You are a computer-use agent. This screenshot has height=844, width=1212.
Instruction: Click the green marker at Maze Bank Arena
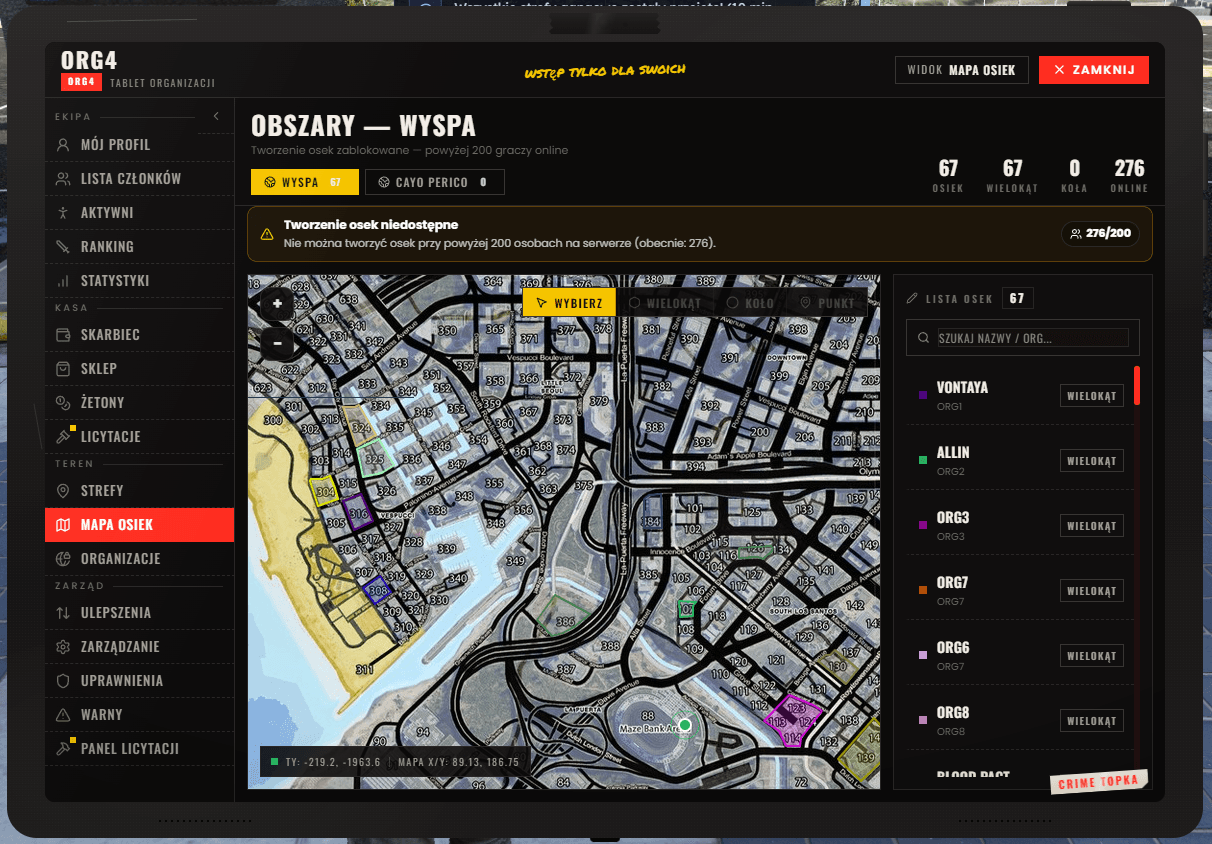[x=685, y=725]
